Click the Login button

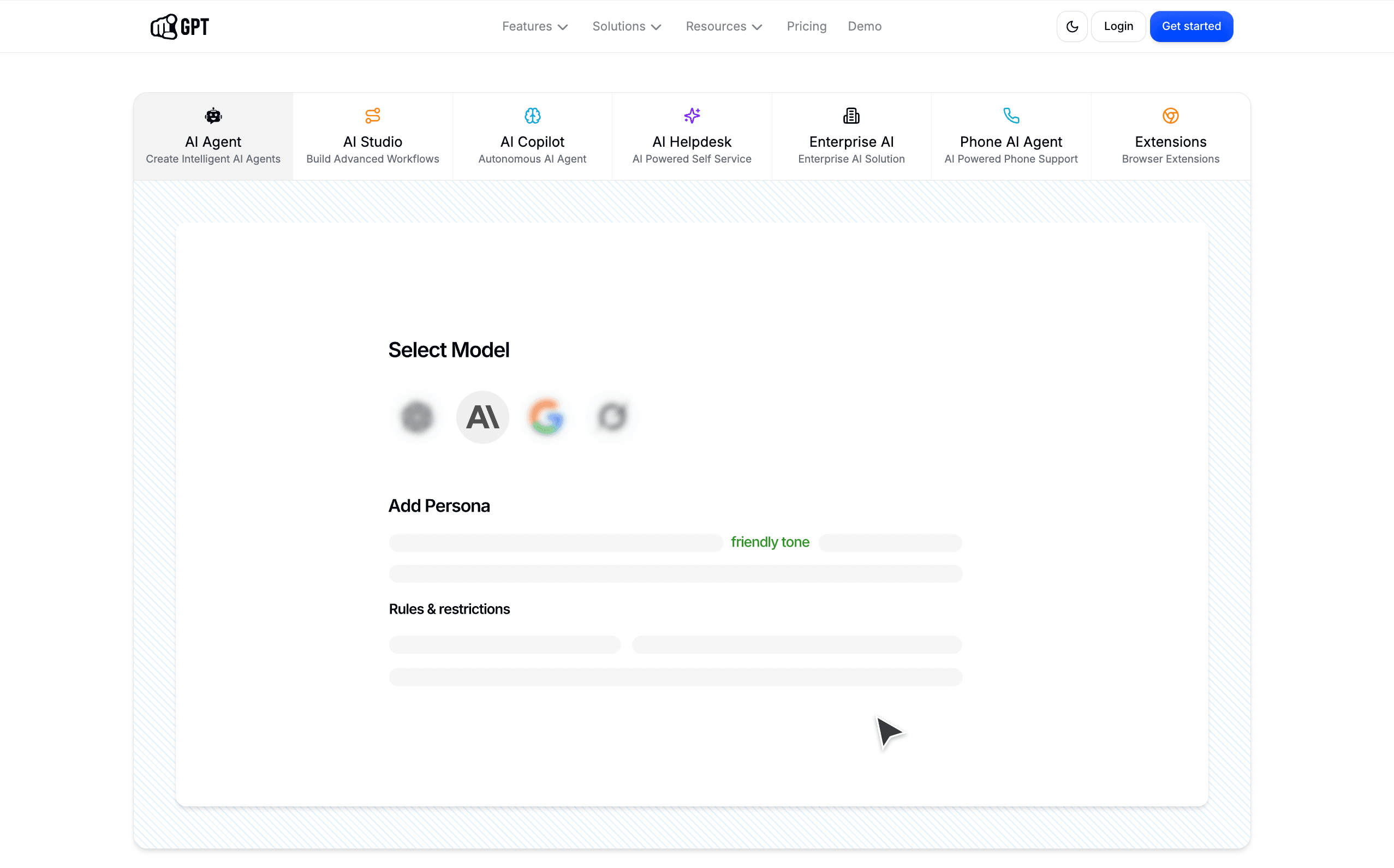tap(1118, 26)
